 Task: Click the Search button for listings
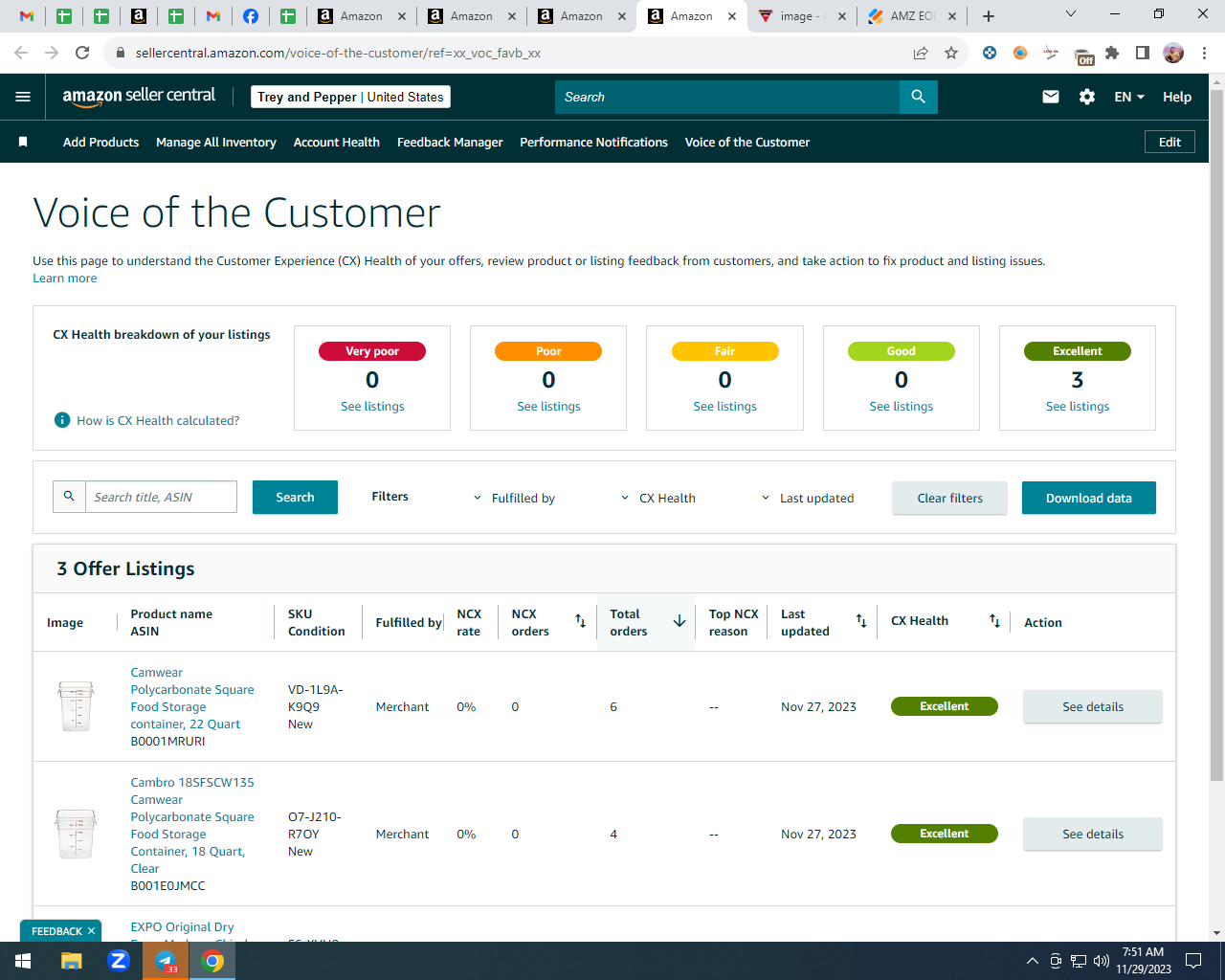(x=295, y=497)
